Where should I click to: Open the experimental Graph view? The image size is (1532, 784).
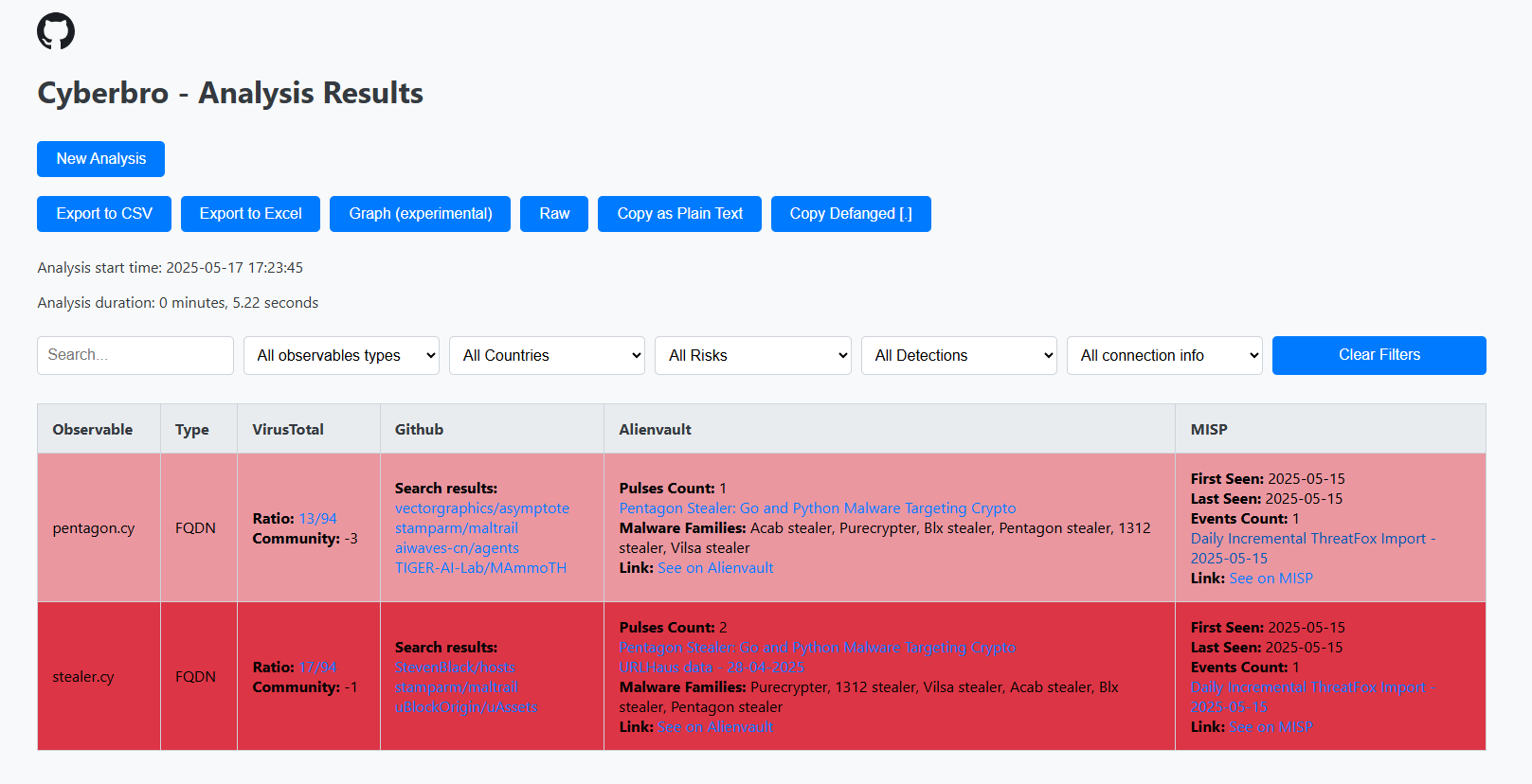click(x=420, y=214)
